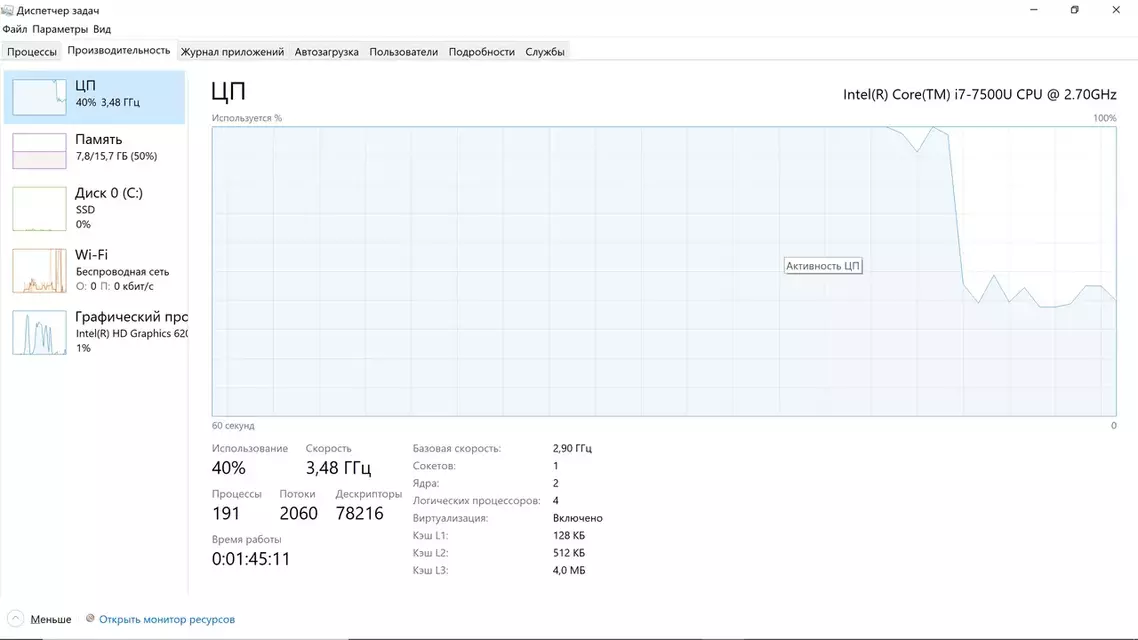Go to the Автозагрузка tab
The image size is (1138, 640).
pyautogui.click(x=327, y=52)
